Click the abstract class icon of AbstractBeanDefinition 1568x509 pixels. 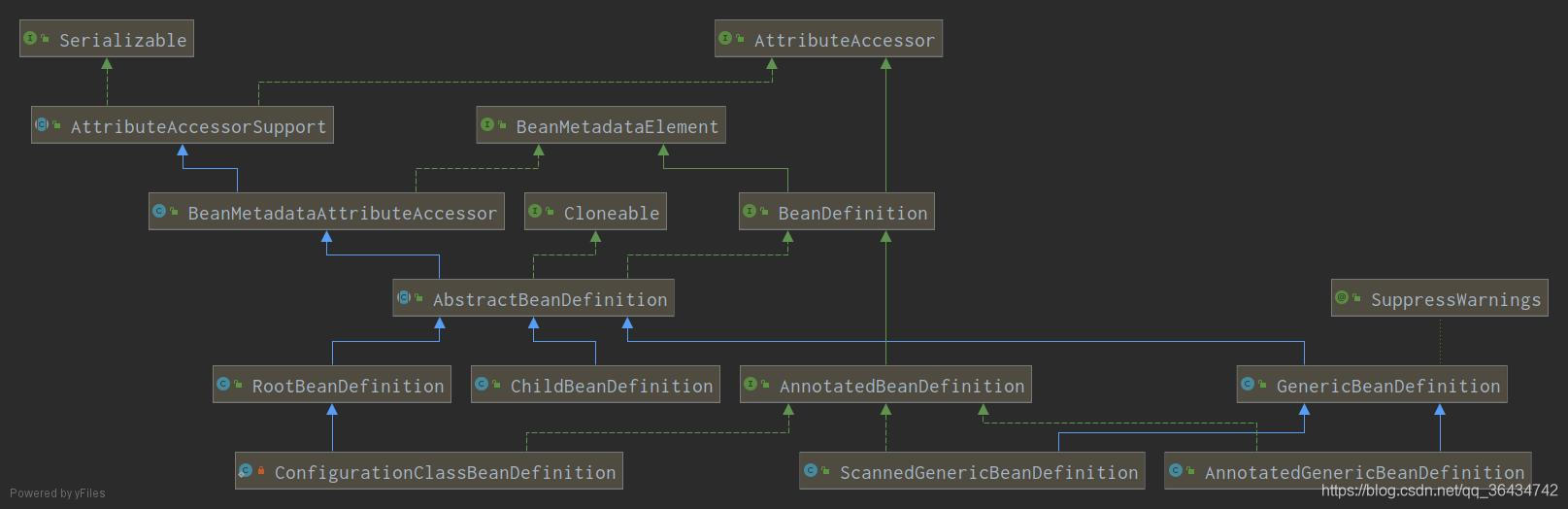[405, 298]
